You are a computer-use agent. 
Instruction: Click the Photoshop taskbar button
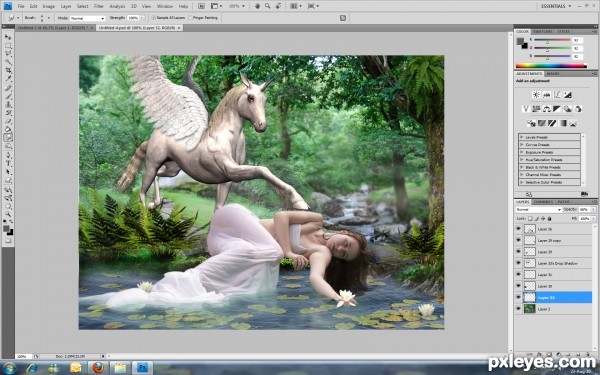(142, 368)
